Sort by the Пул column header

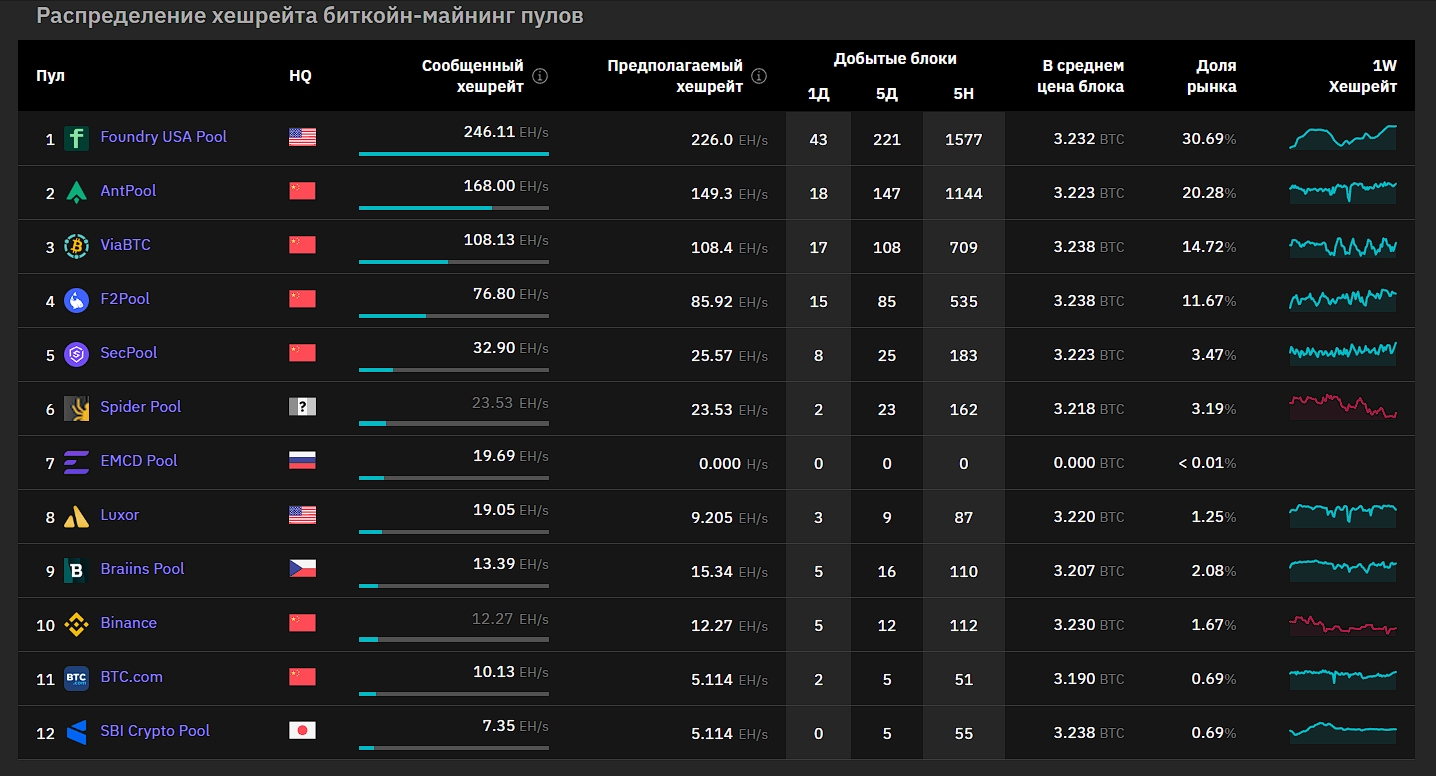[50, 76]
